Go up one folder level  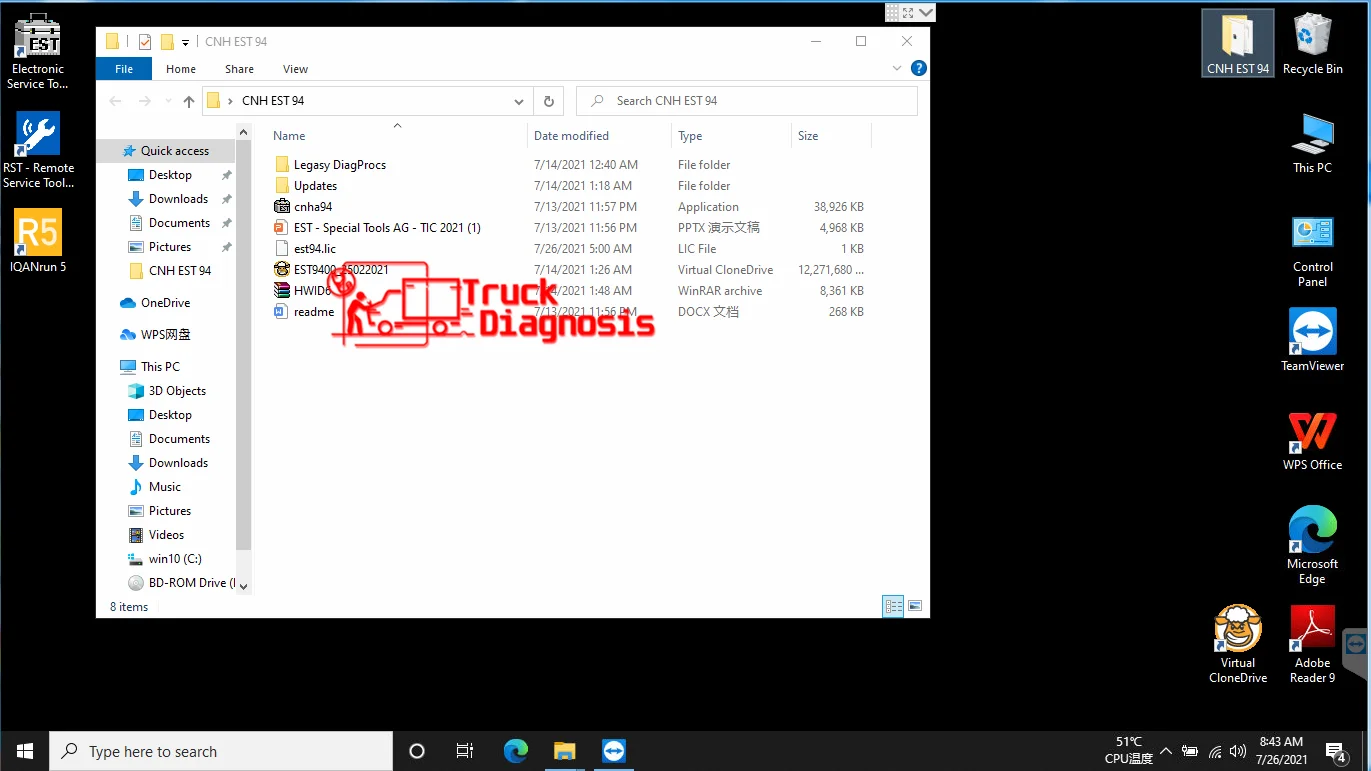[x=189, y=101]
